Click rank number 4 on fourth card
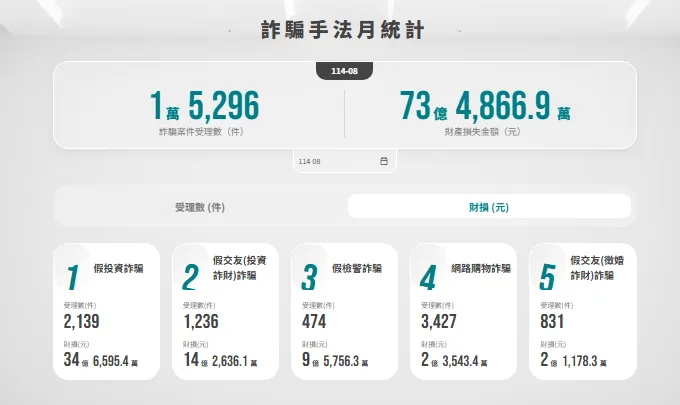680x405 pixels. (428, 278)
